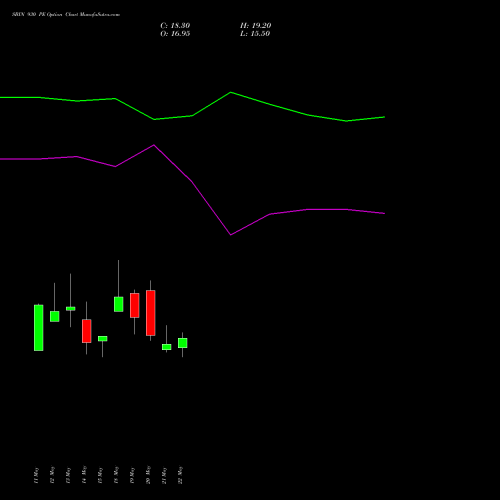Image resolution: width=500 pixels, height=500 pixels.
Task: Click the high value H: 19.20
Action: tap(255, 26)
